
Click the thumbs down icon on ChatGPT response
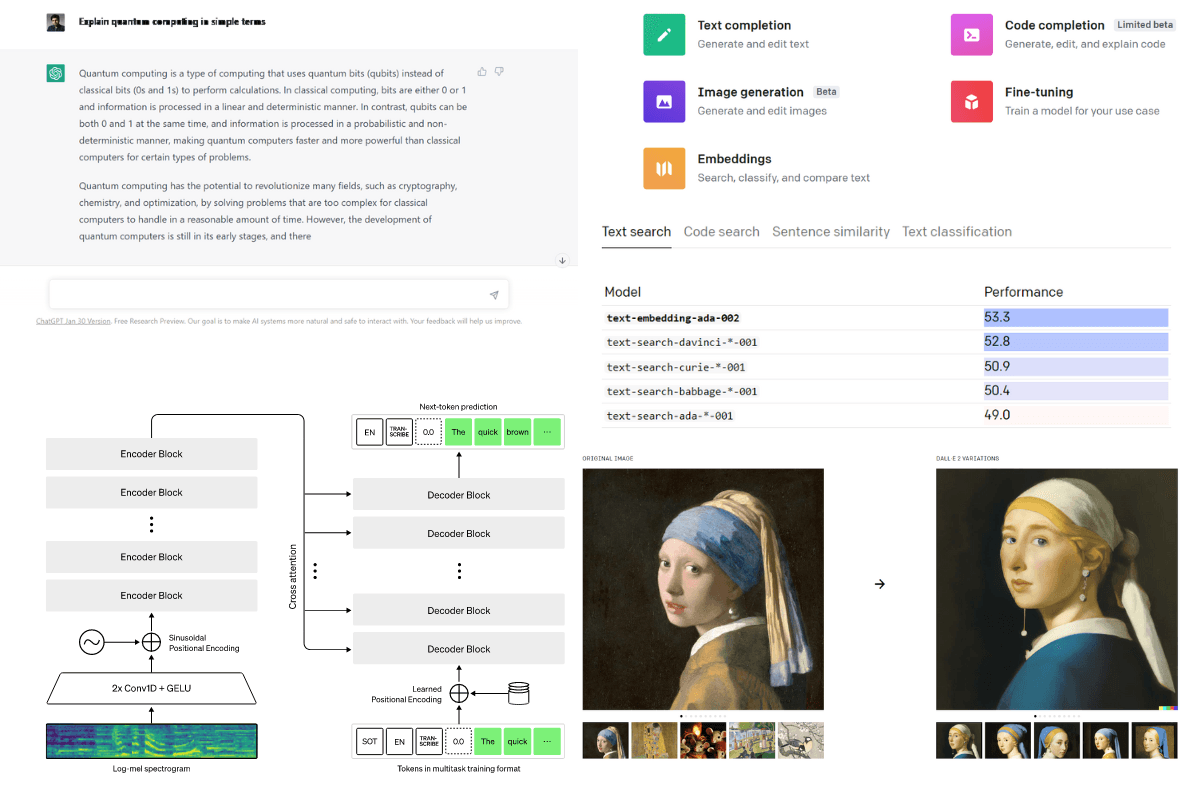tap(499, 72)
